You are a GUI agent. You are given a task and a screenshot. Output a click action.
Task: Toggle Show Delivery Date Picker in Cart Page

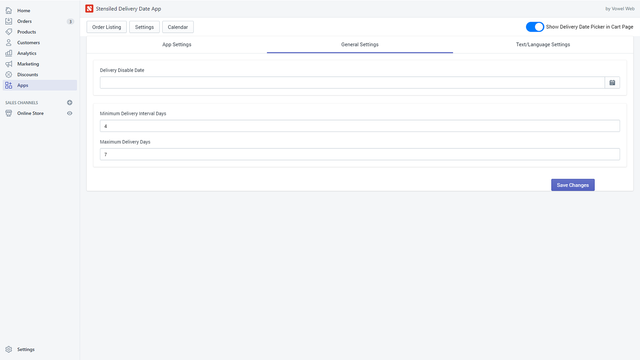tap(535, 27)
